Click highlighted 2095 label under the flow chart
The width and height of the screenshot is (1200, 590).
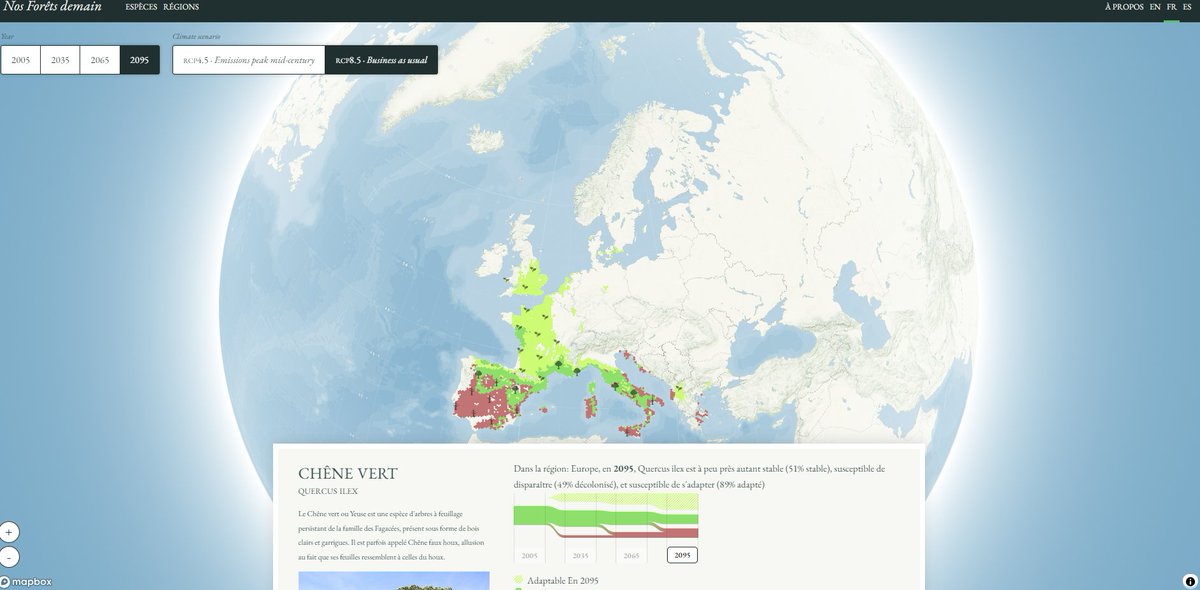point(682,555)
